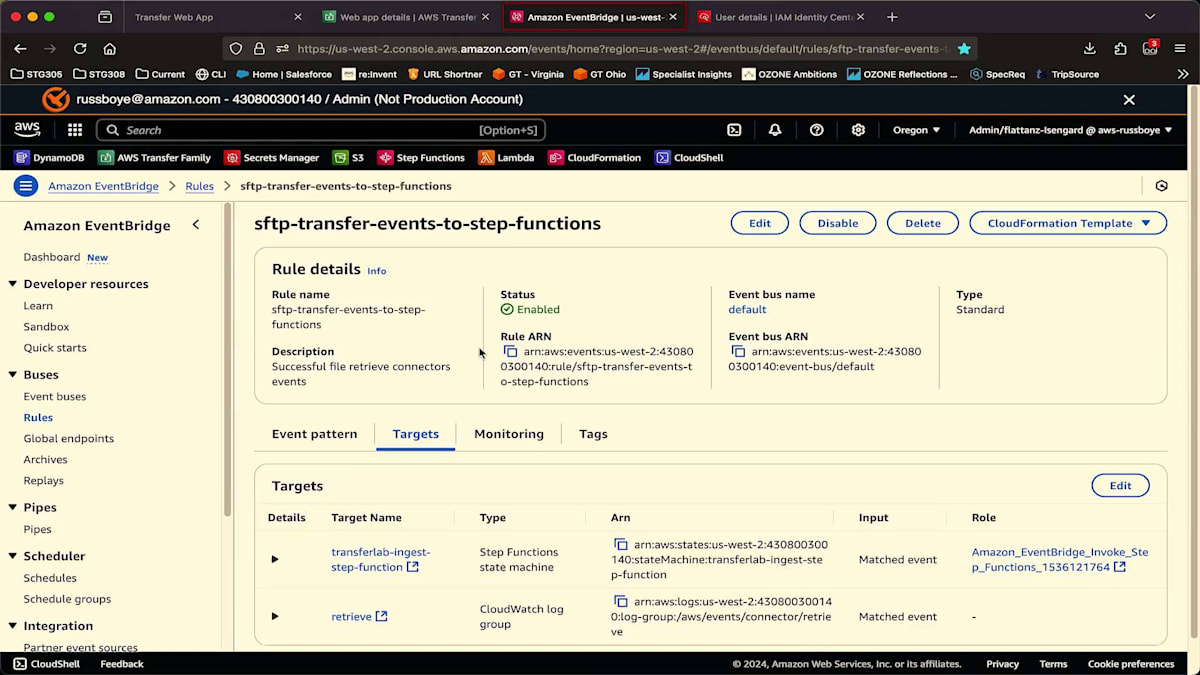The width and height of the screenshot is (1200, 675).
Task: Disable the rule
Action: [838, 223]
